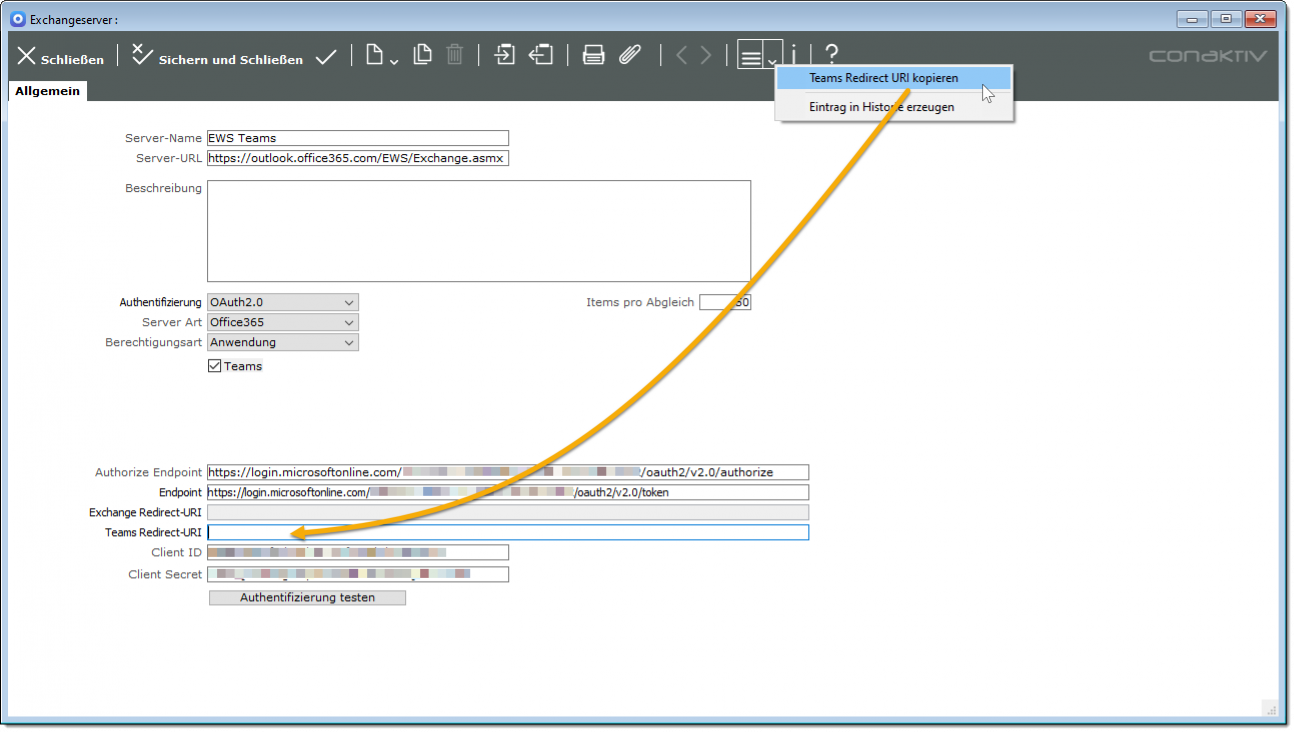Open the Berechtigungsart dropdown
The width and height of the screenshot is (1294, 732).
282,342
